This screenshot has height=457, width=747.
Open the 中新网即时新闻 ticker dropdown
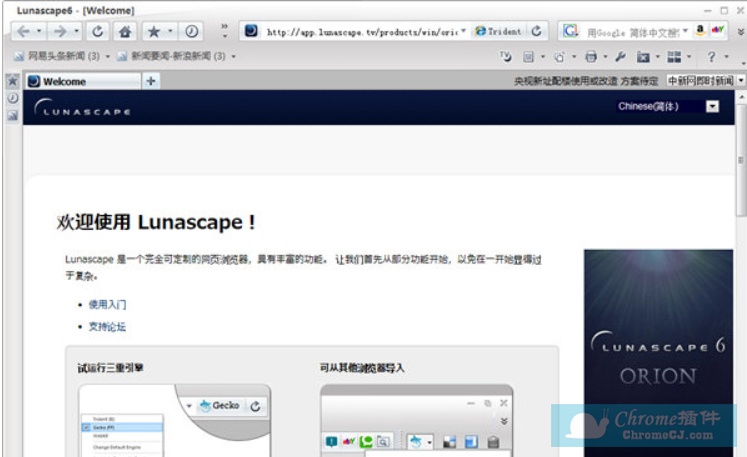[741, 81]
